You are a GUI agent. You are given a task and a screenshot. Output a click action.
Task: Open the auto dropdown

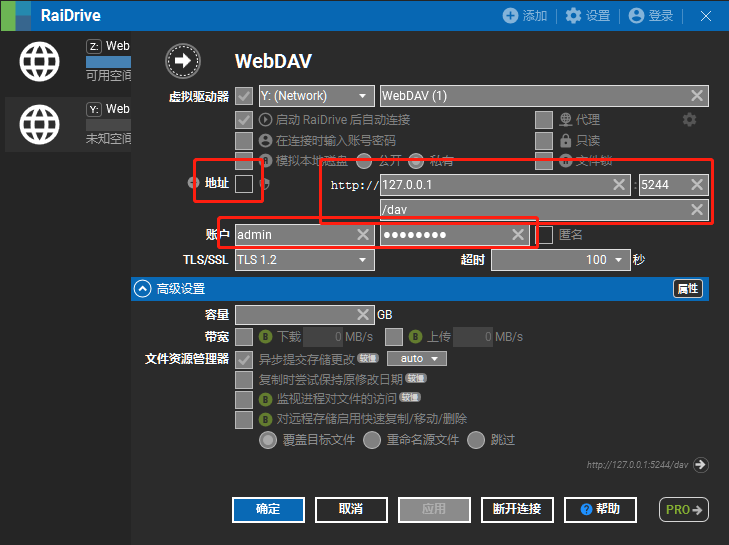pos(417,359)
